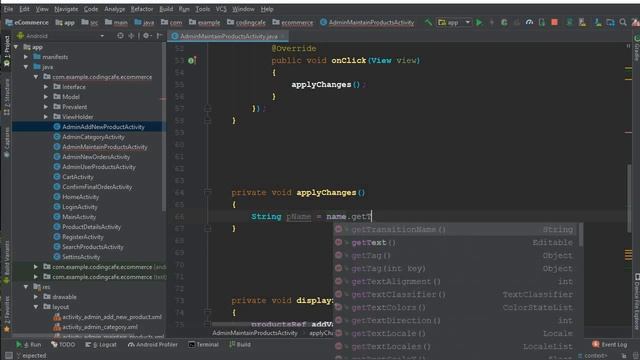Image resolution: width=640 pixels, height=360 pixels.
Task: Click ecommerce breadcrumb in navigation bar
Action: pyautogui.click(x=293, y=22)
